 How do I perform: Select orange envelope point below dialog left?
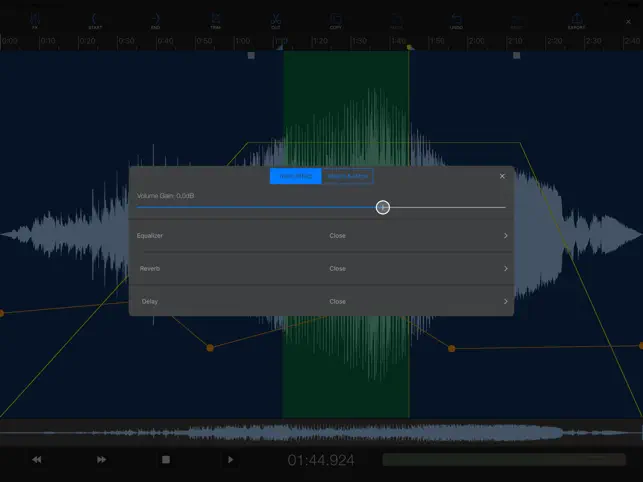210,348
